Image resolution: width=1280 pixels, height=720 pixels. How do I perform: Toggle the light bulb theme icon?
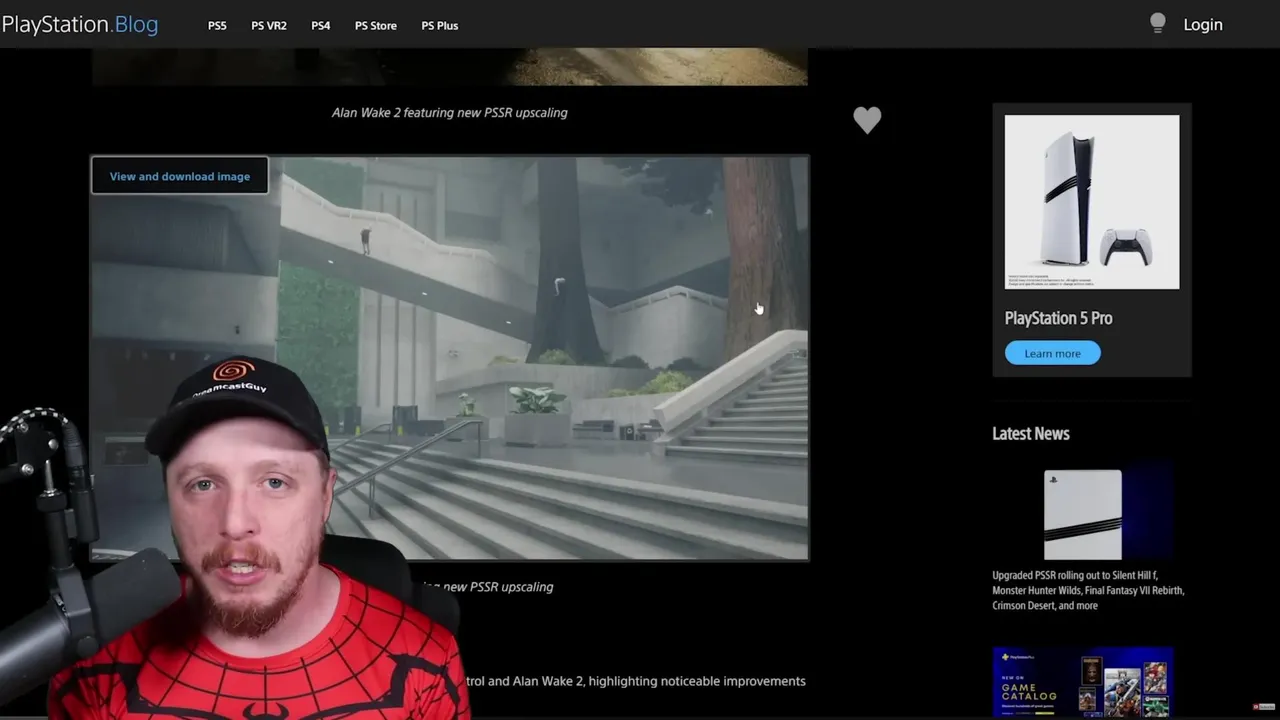coord(1158,23)
